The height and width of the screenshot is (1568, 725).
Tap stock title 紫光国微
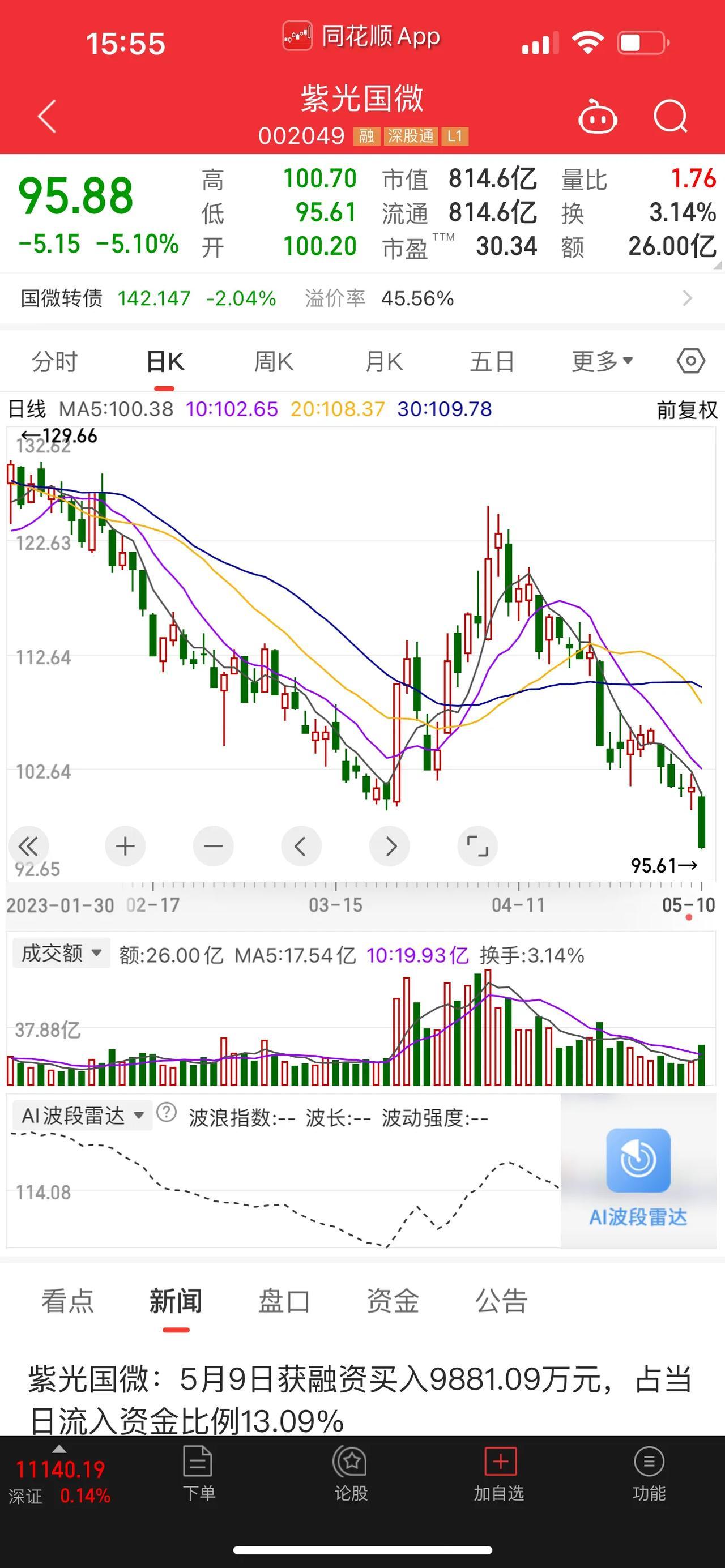(362, 97)
